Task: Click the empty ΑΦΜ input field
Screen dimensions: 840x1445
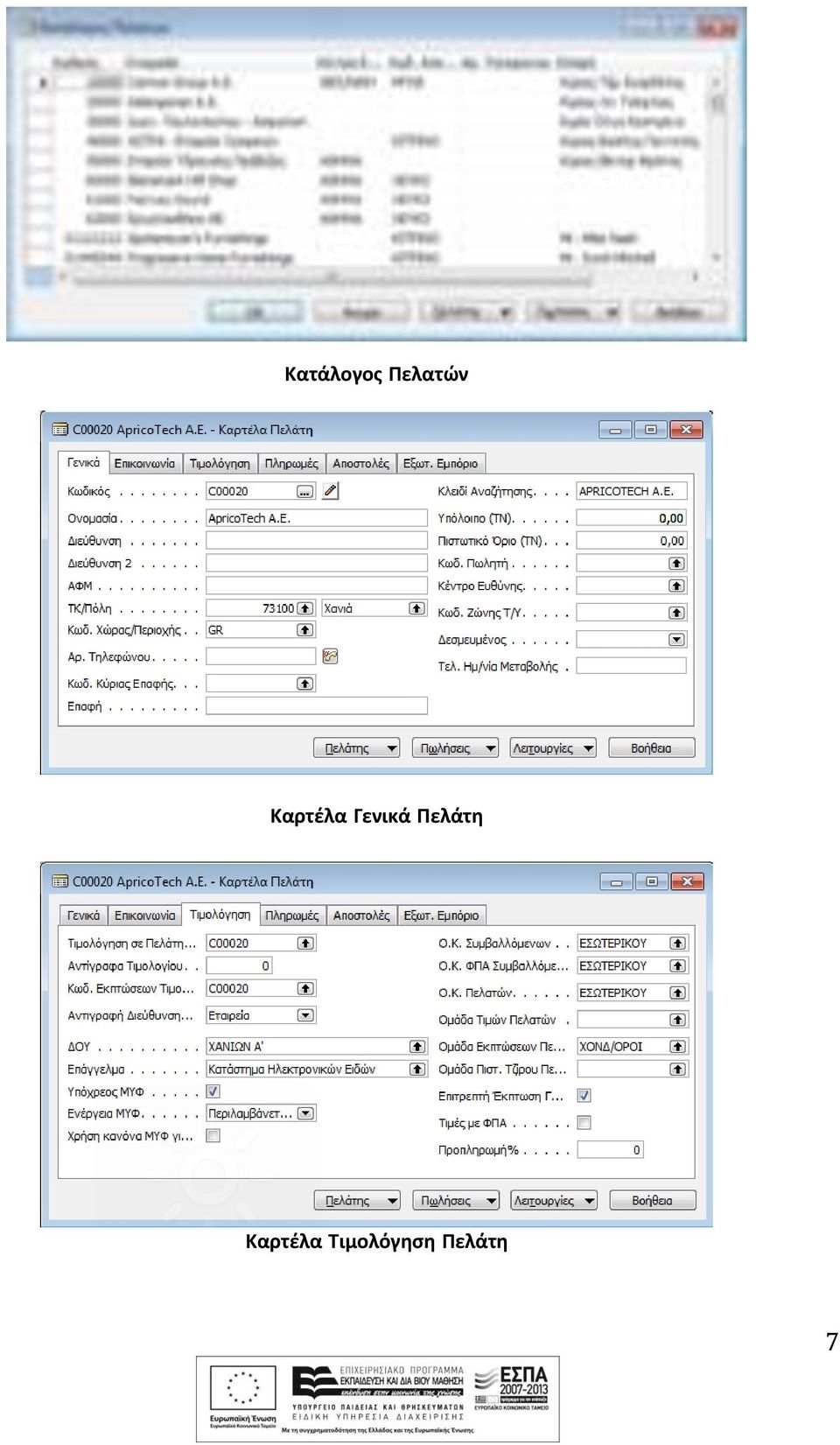Action: pos(317,586)
